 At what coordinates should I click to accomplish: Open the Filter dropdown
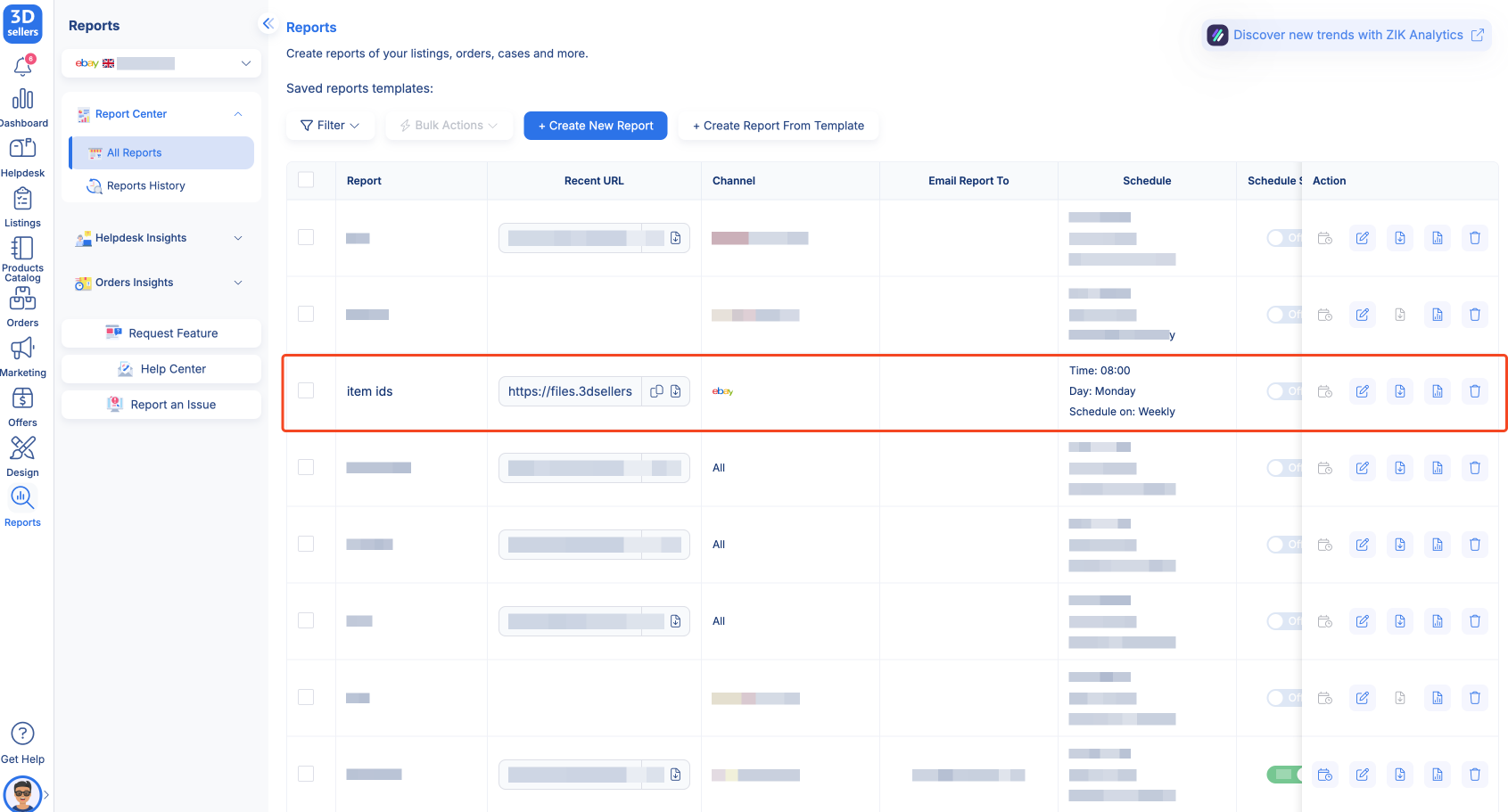[x=329, y=125]
